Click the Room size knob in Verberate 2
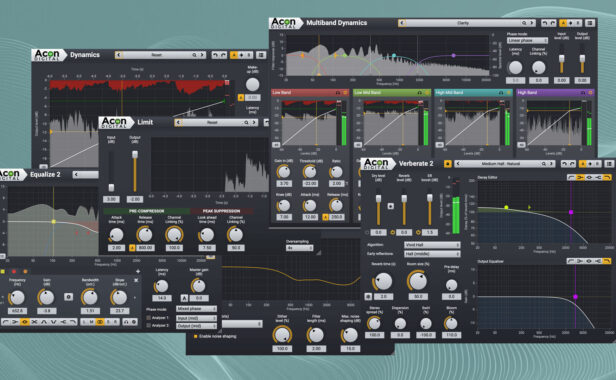 (x=418, y=281)
